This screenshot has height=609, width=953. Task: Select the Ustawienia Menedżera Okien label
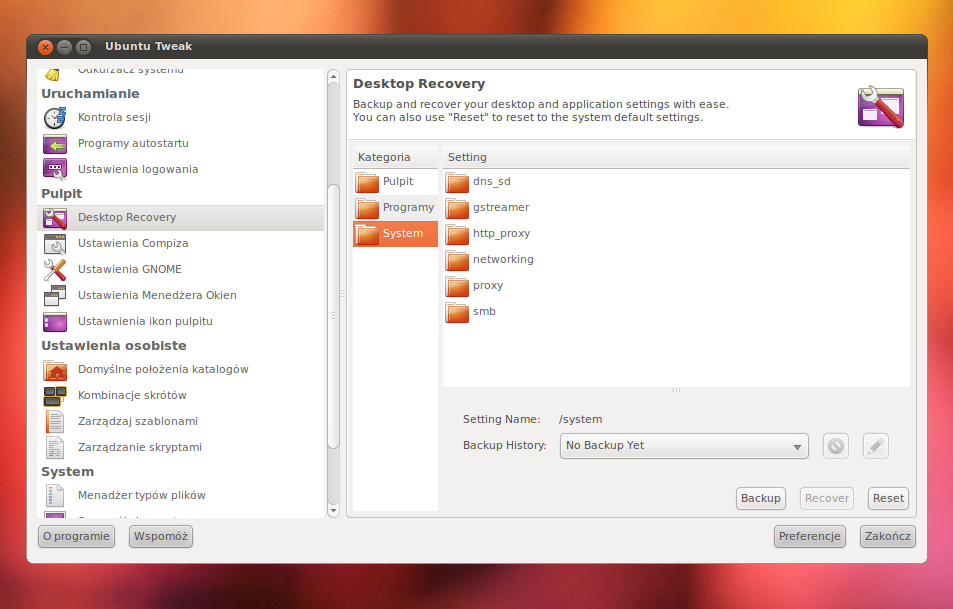(157, 295)
